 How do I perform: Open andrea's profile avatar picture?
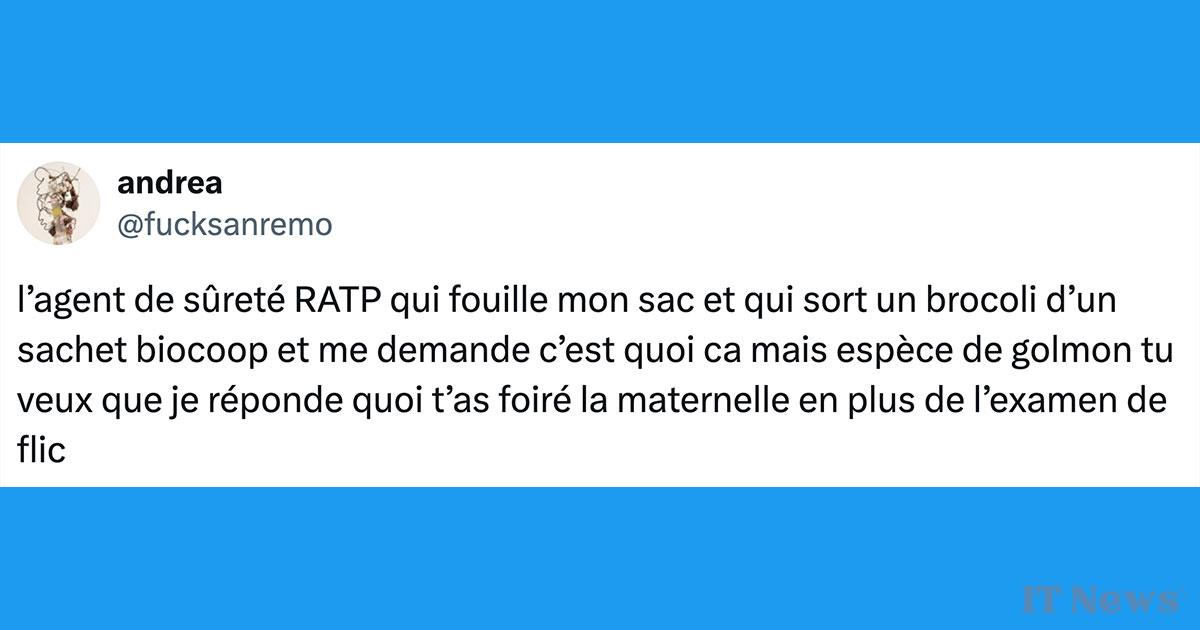coord(59,205)
